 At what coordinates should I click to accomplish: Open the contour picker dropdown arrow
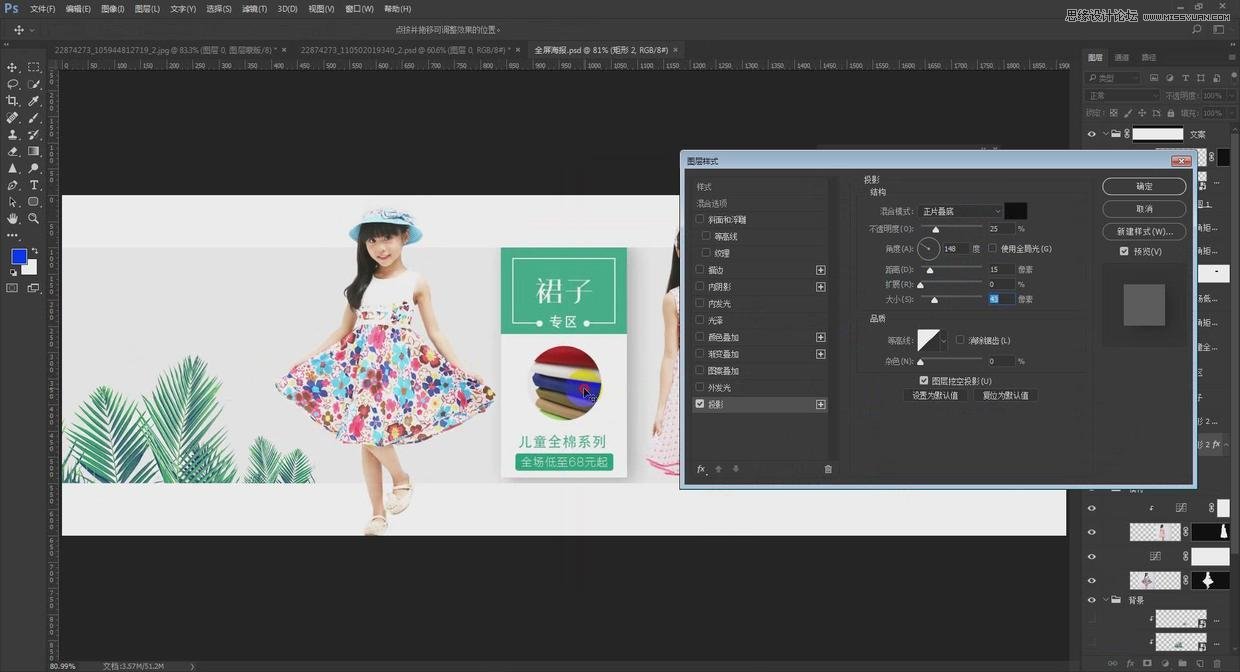click(944, 341)
